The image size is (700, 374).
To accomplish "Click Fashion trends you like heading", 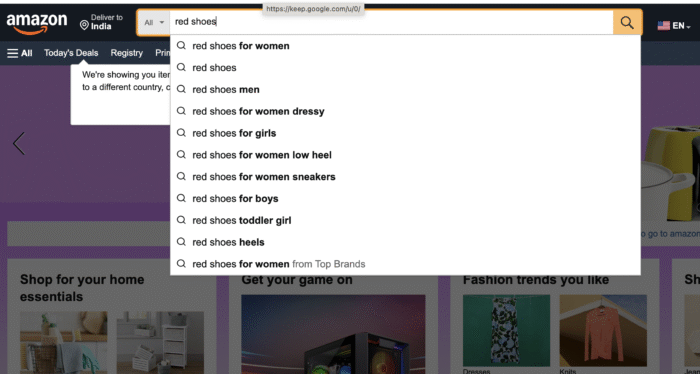I will (x=536, y=280).
